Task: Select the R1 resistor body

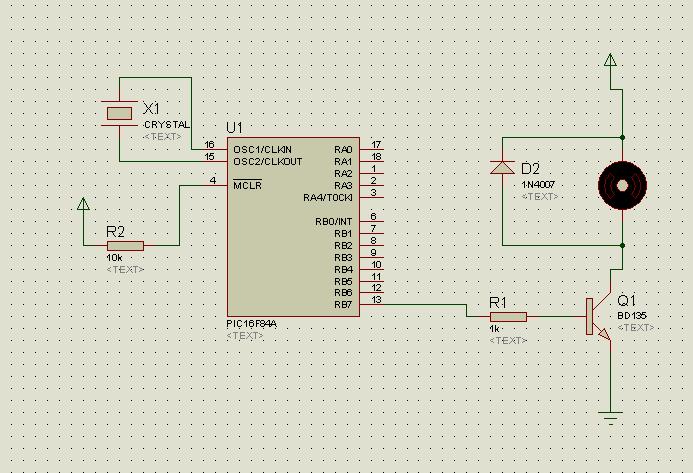Action: click(x=508, y=317)
